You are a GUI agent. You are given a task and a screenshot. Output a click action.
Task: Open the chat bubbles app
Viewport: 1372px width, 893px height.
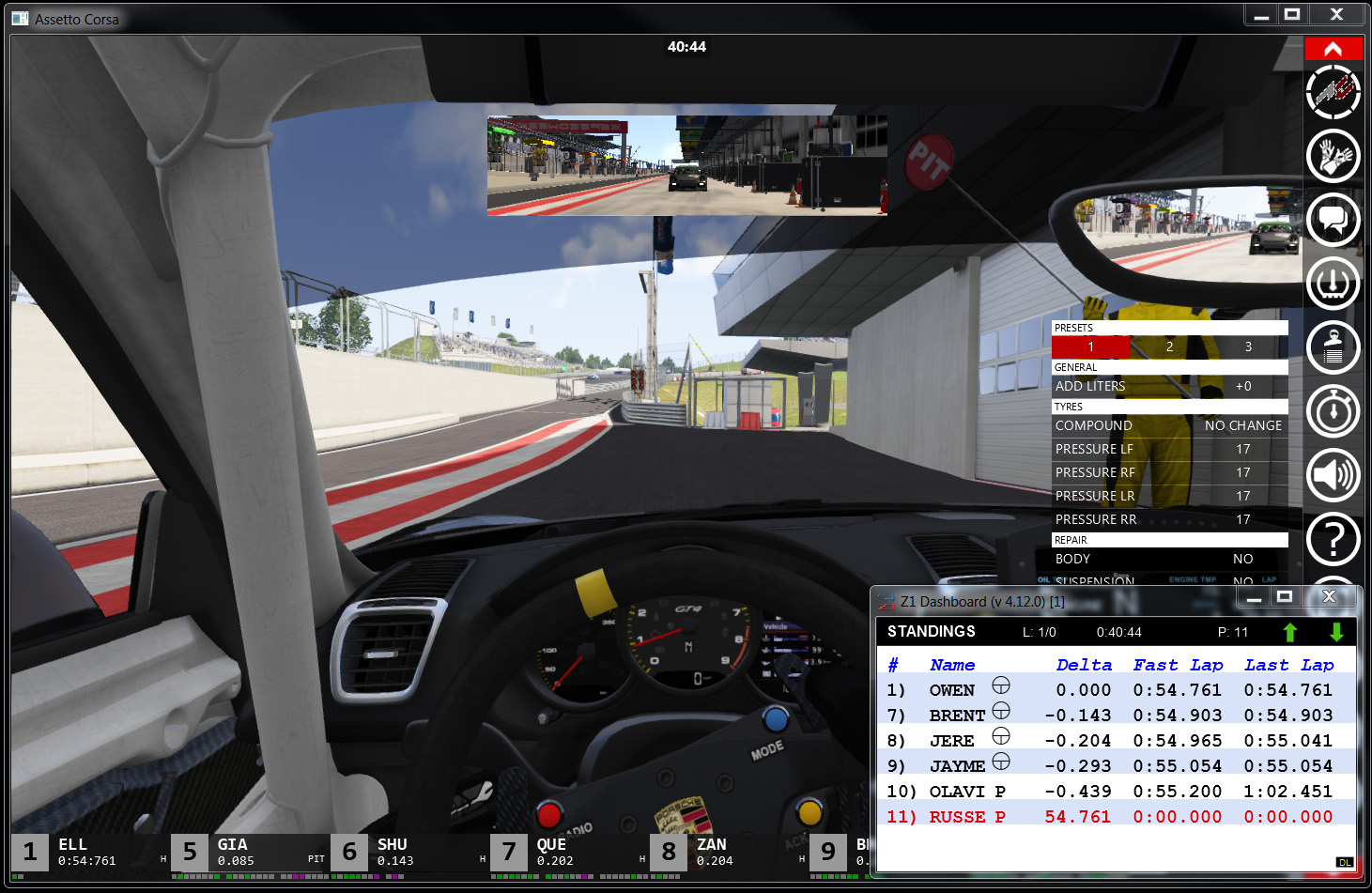coord(1333,220)
